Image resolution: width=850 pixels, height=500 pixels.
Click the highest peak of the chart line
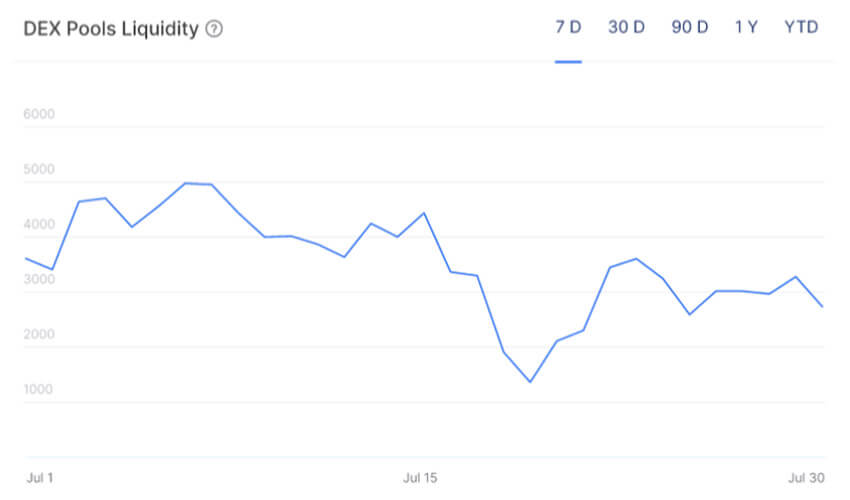(x=186, y=183)
